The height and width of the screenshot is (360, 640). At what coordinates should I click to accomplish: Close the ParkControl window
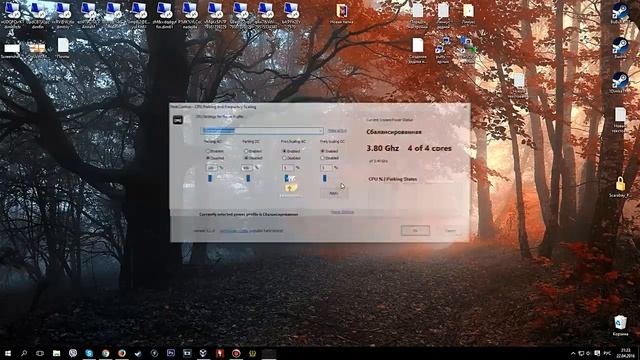[465, 107]
